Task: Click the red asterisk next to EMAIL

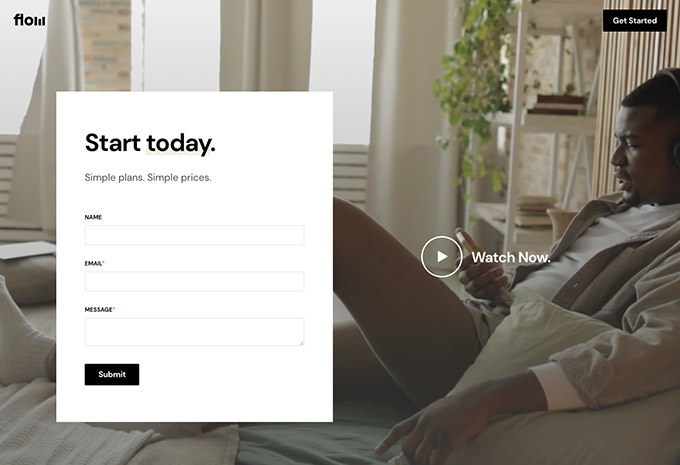Action: [x=103, y=262]
